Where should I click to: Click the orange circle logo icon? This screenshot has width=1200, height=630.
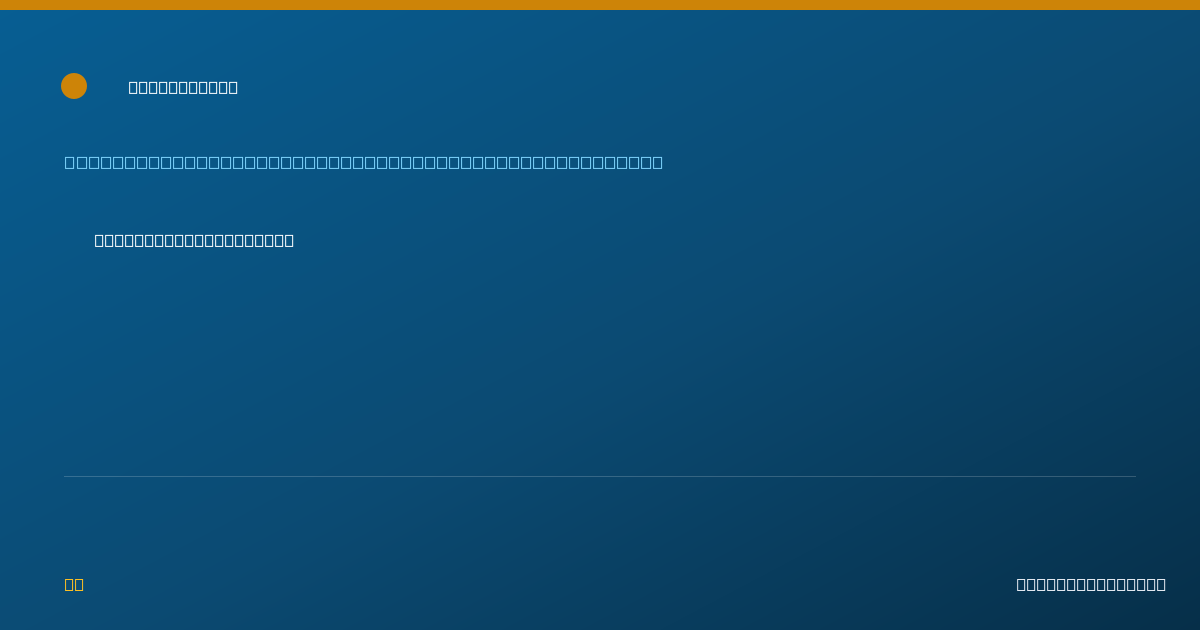click(74, 86)
